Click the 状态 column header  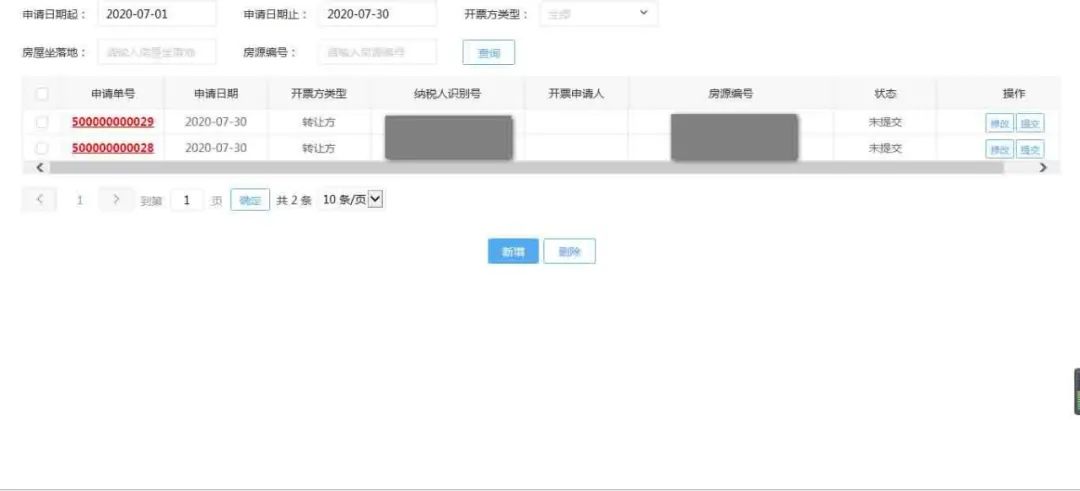click(885, 94)
